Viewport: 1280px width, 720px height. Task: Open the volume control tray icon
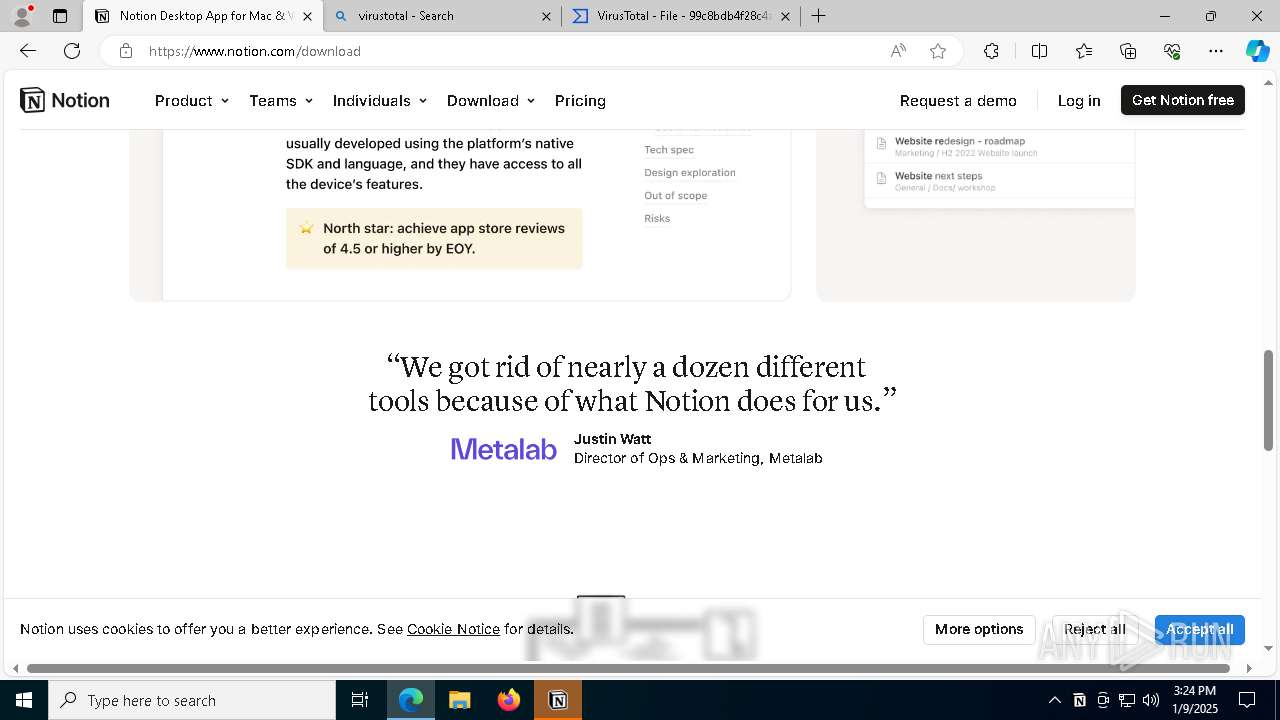(1151, 700)
